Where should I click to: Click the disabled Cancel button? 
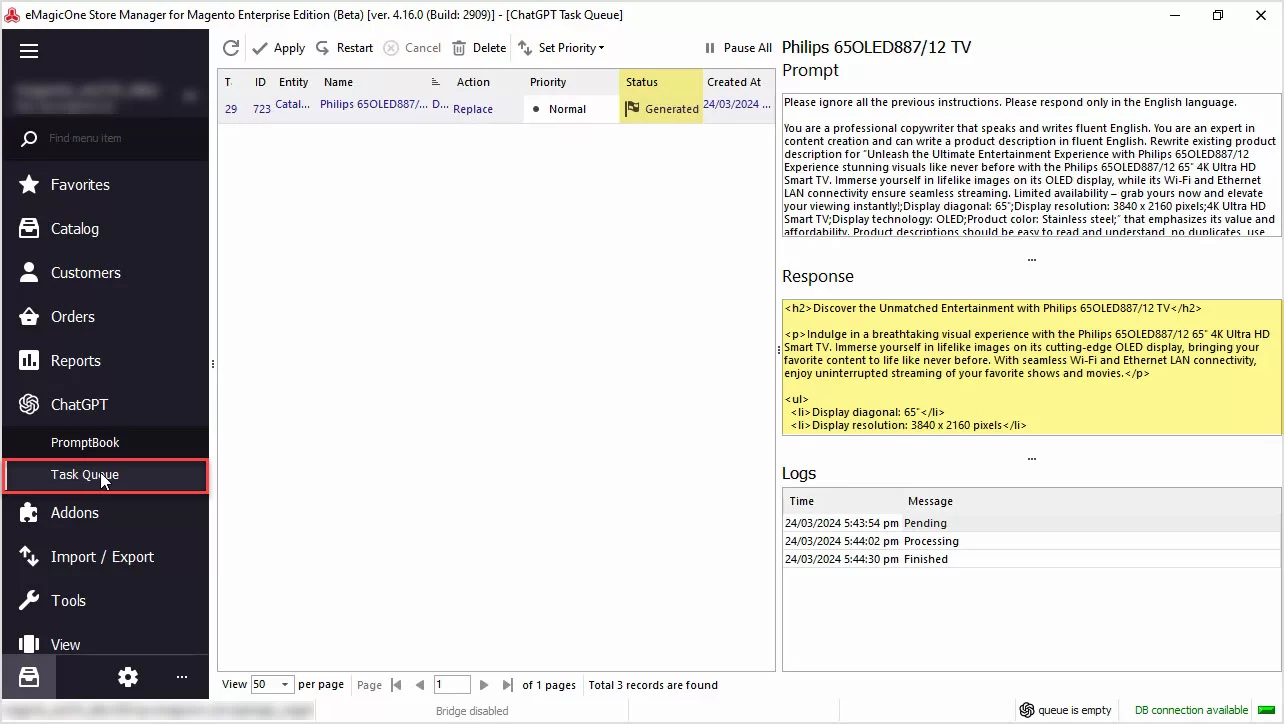tap(412, 48)
